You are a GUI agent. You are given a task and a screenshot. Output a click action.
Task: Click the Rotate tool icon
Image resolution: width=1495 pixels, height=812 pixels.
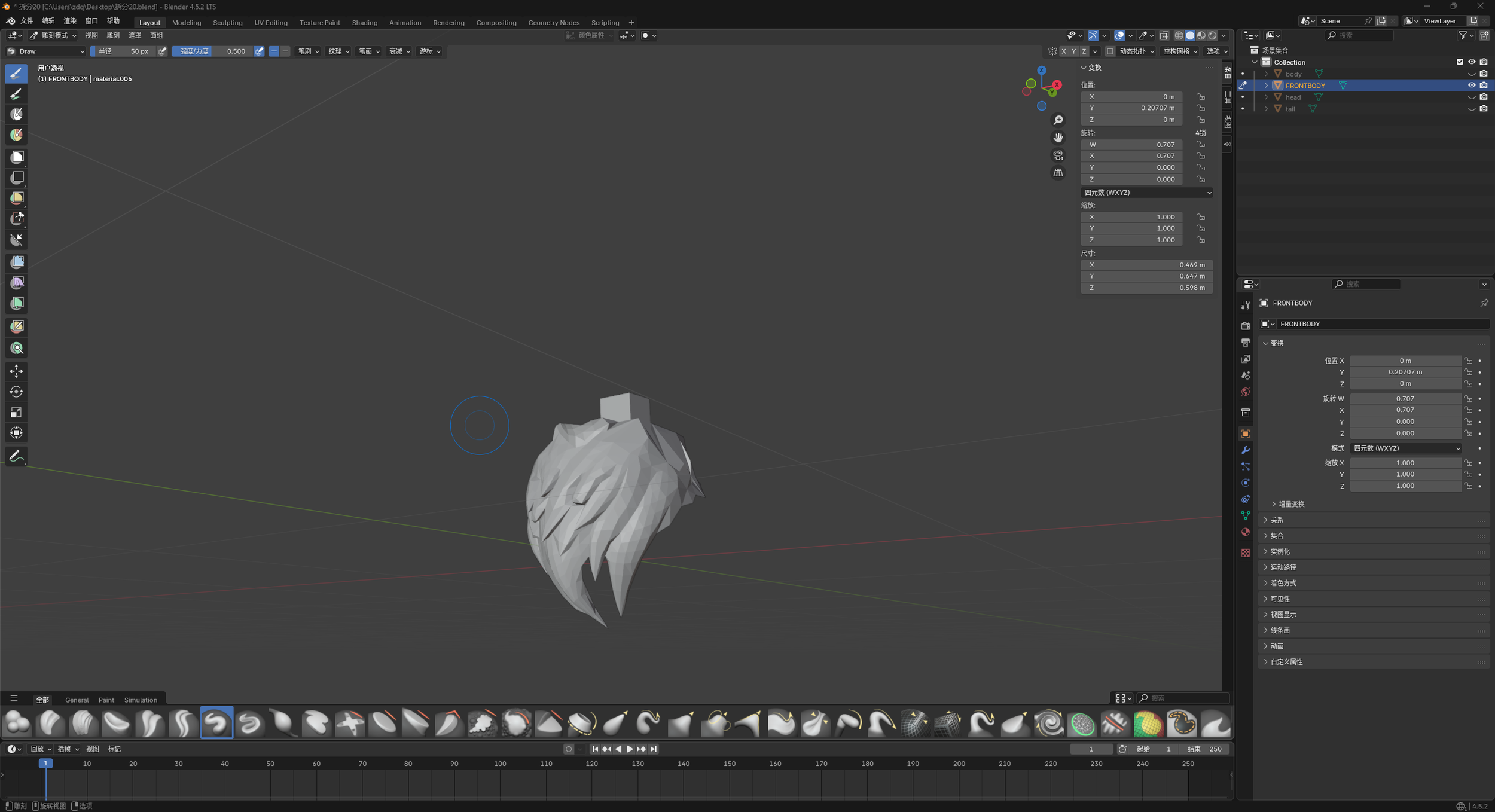tap(17, 392)
